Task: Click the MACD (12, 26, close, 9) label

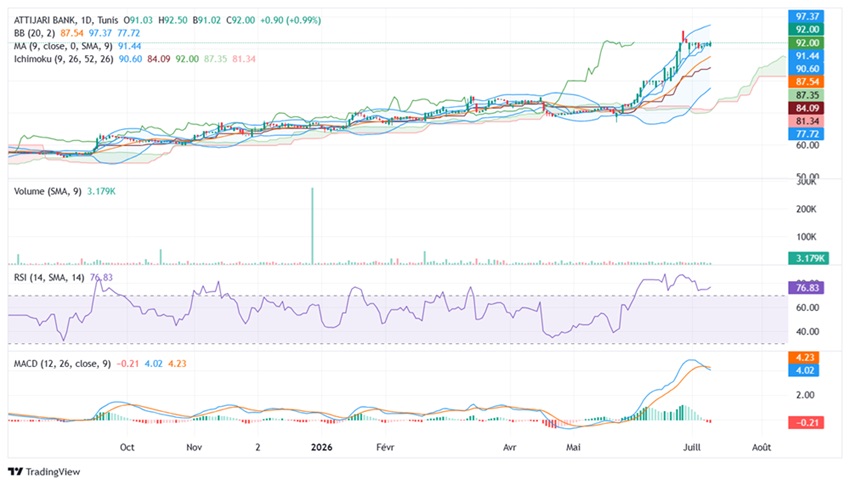Action: point(62,364)
